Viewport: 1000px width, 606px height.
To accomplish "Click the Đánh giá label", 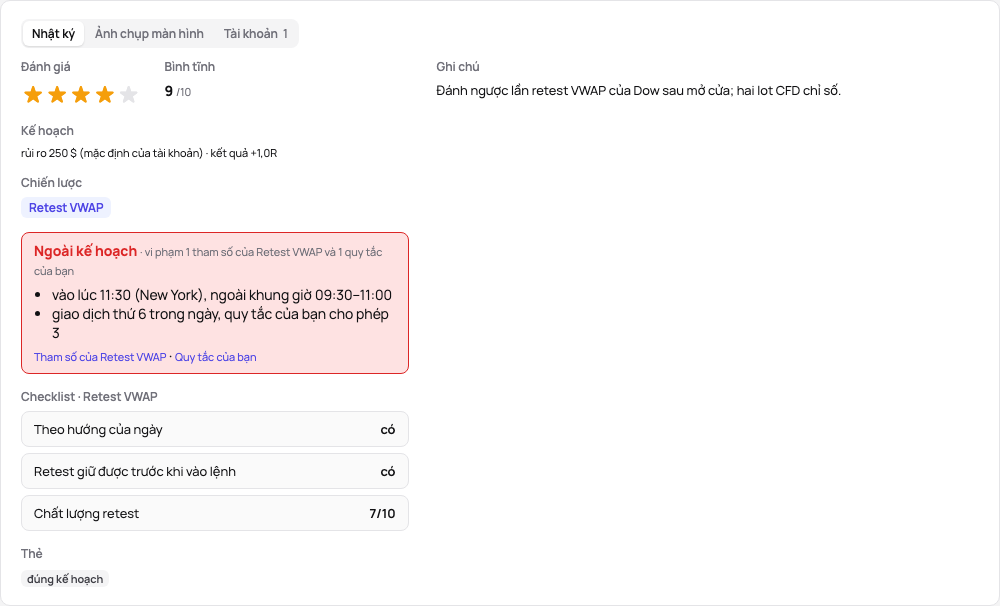I will click(x=46, y=67).
